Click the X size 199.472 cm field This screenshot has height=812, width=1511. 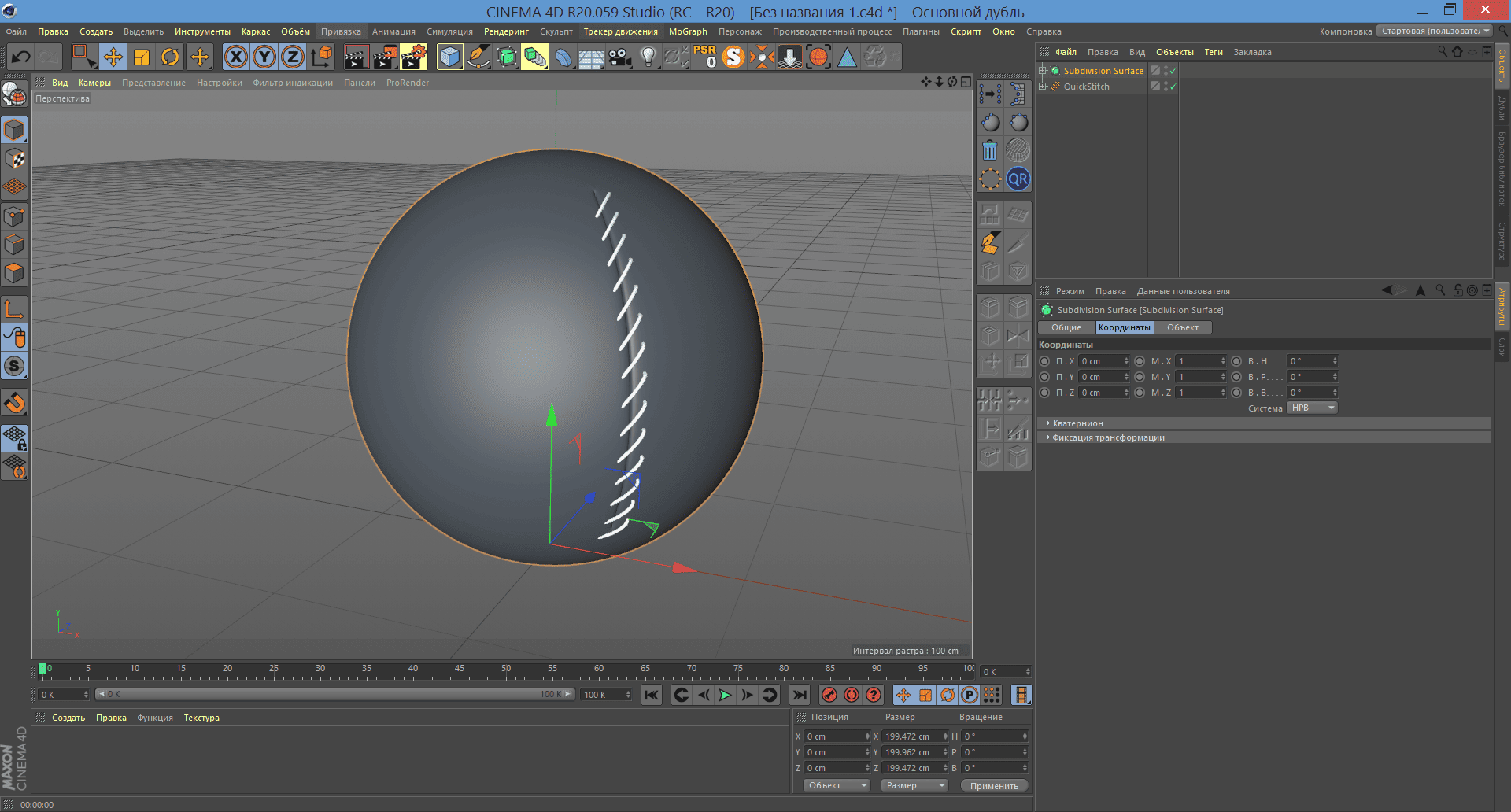(x=914, y=736)
